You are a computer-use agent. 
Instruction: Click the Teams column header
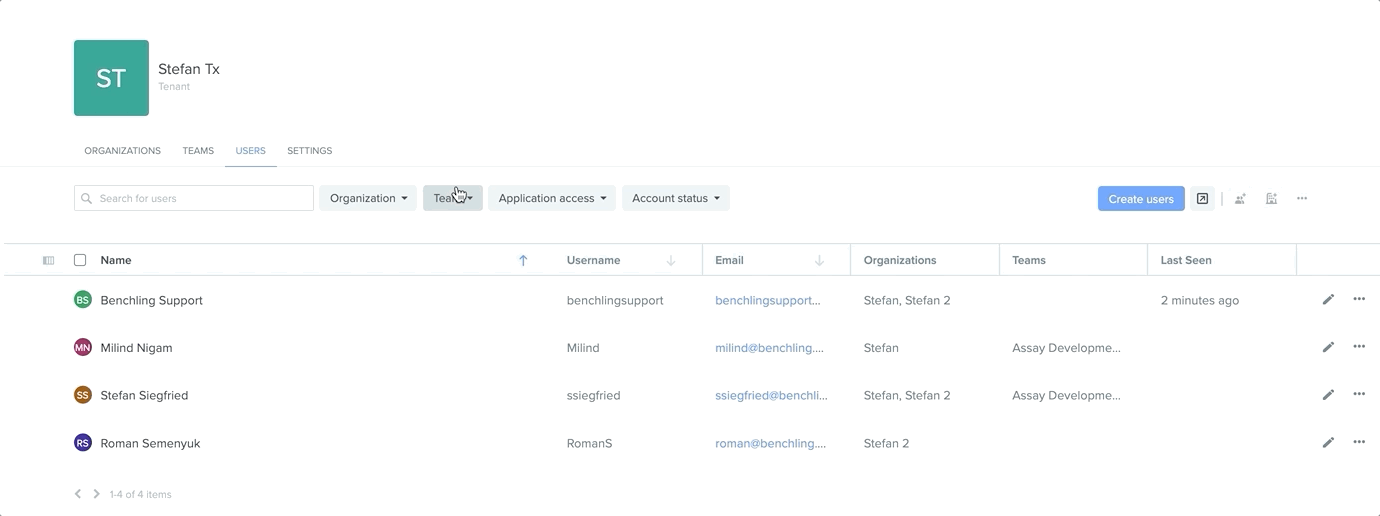pos(1029,260)
